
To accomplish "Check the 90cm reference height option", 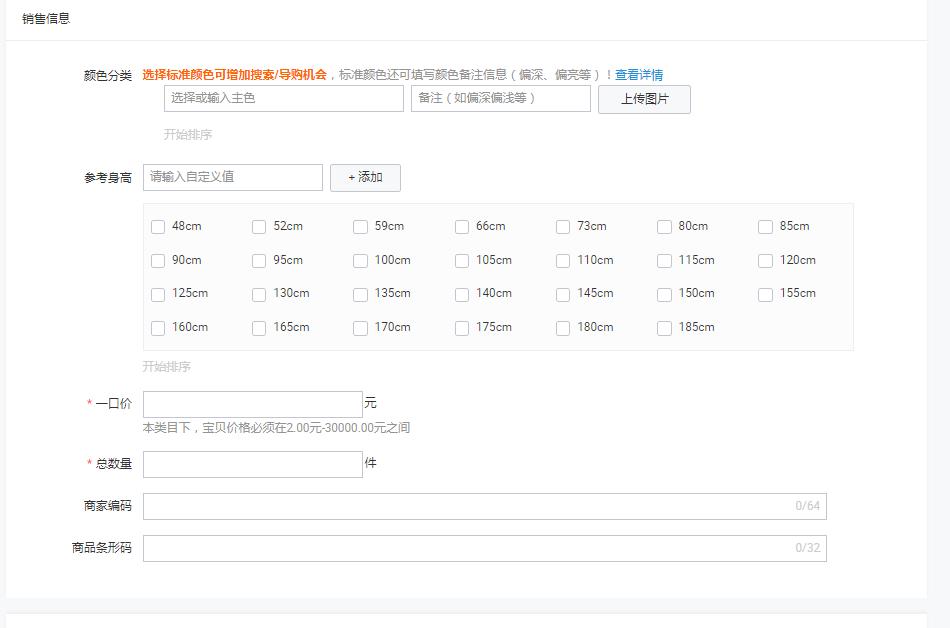I will tap(157, 261).
